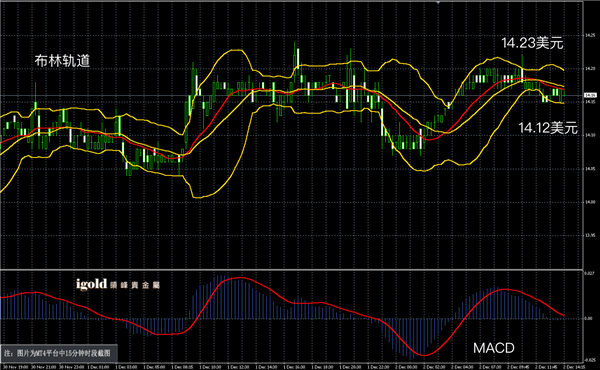The image size is (600, 370).
Task: Click the 1 Dec 12:00 time axis label
Action: click(x=238, y=367)
